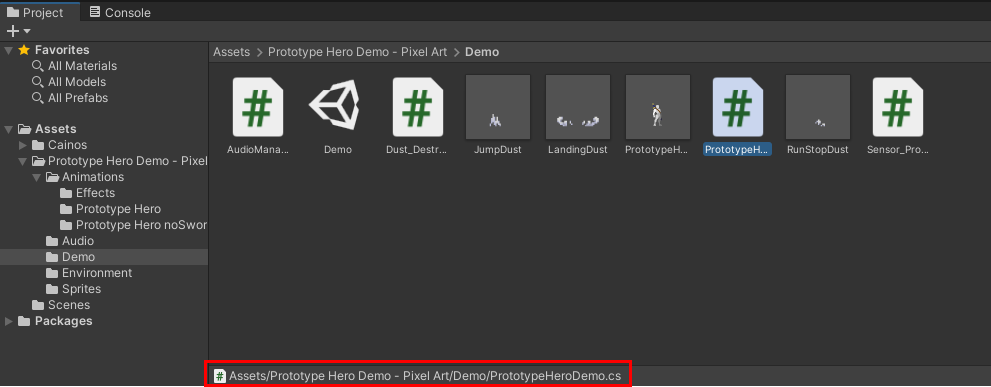Select All Materials saved search
Viewport: 991px width, 387px height.
(82, 66)
